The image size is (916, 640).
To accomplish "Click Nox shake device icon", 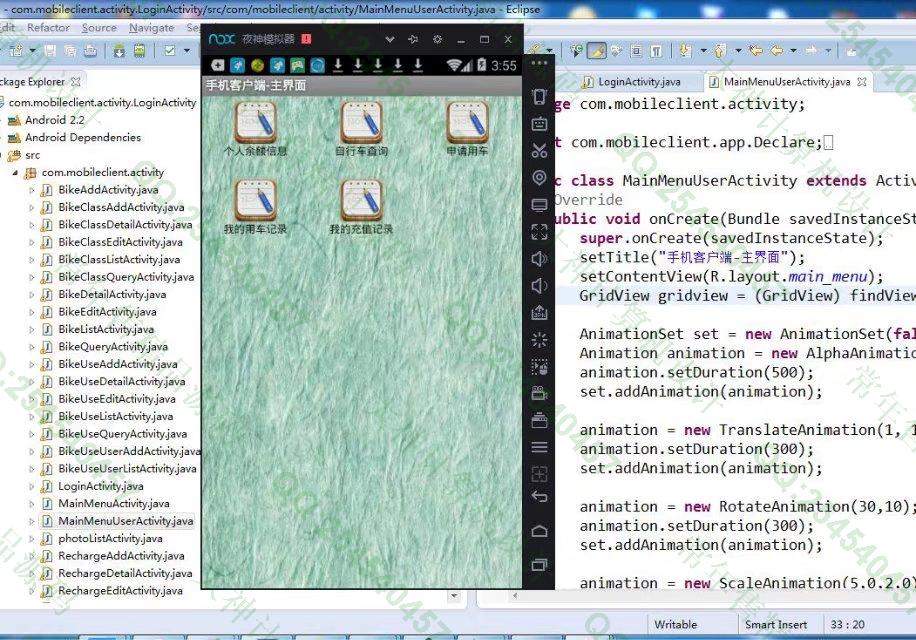I will coord(539,97).
